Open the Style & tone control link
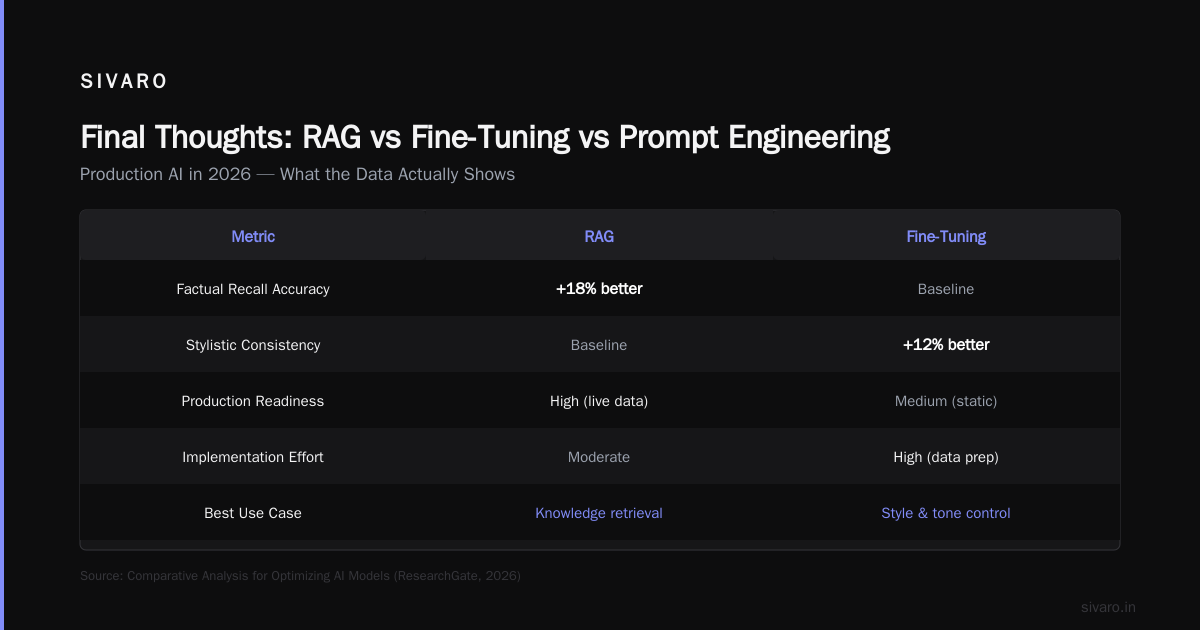Image resolution: width=1200 pixels, height=630 pixels. point(946,513)
